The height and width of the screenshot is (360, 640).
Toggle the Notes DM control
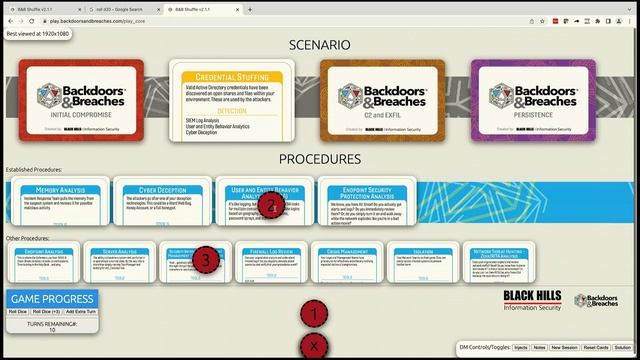pos(539,347)
